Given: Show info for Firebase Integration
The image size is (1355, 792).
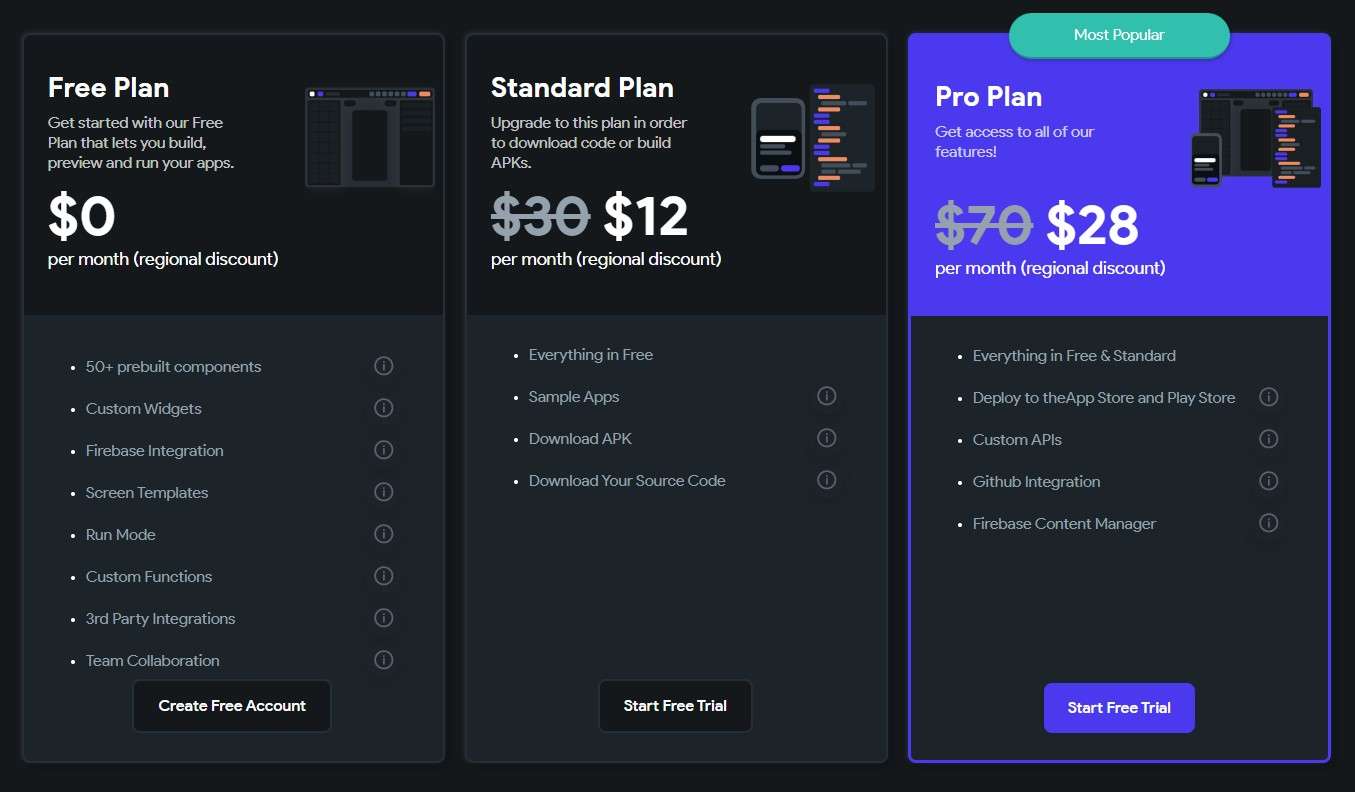Looking at the screenshot, I should click(383, 450).
